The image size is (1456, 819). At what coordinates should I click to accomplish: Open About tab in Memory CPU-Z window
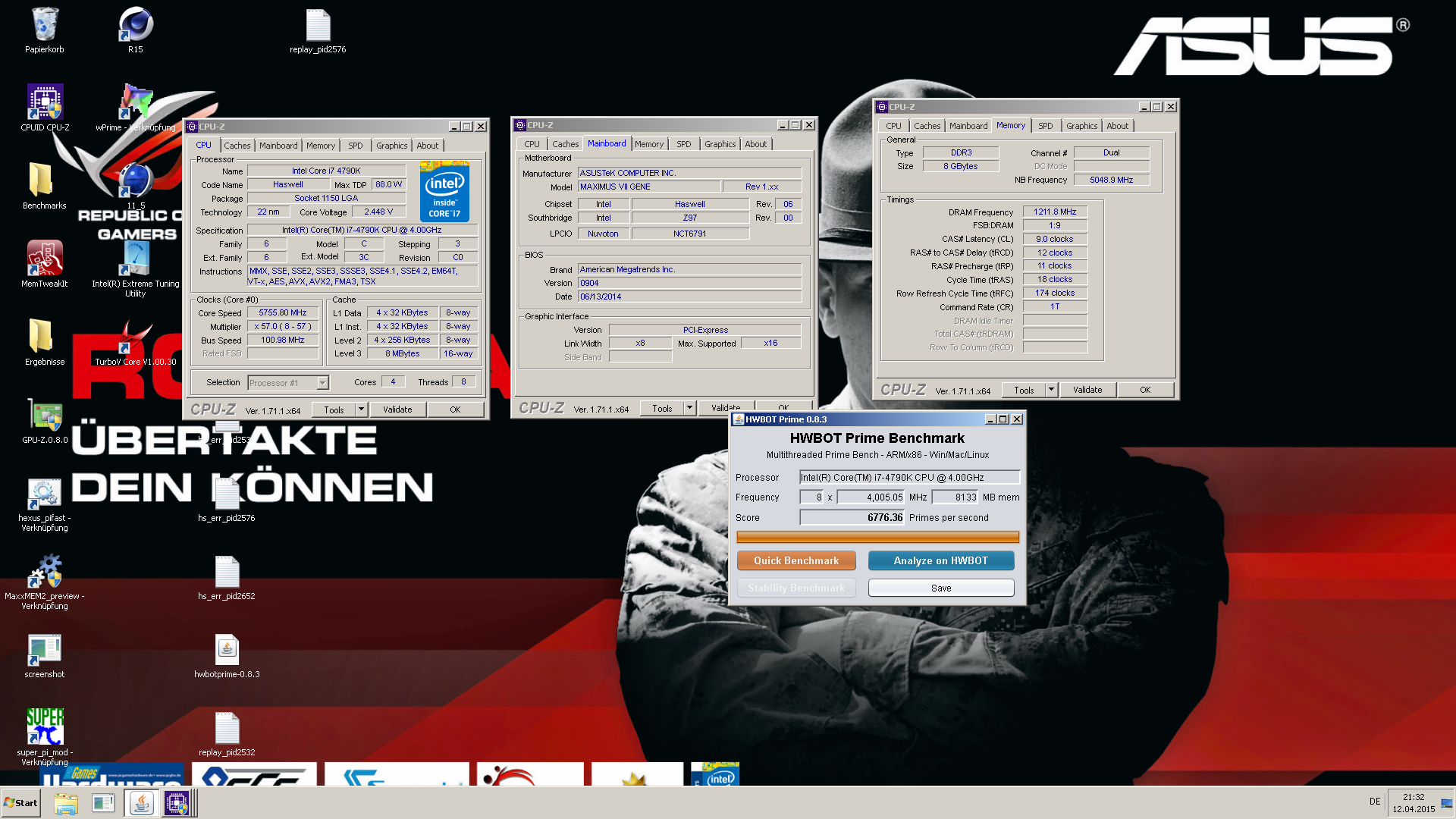[x=1117, y=126]
